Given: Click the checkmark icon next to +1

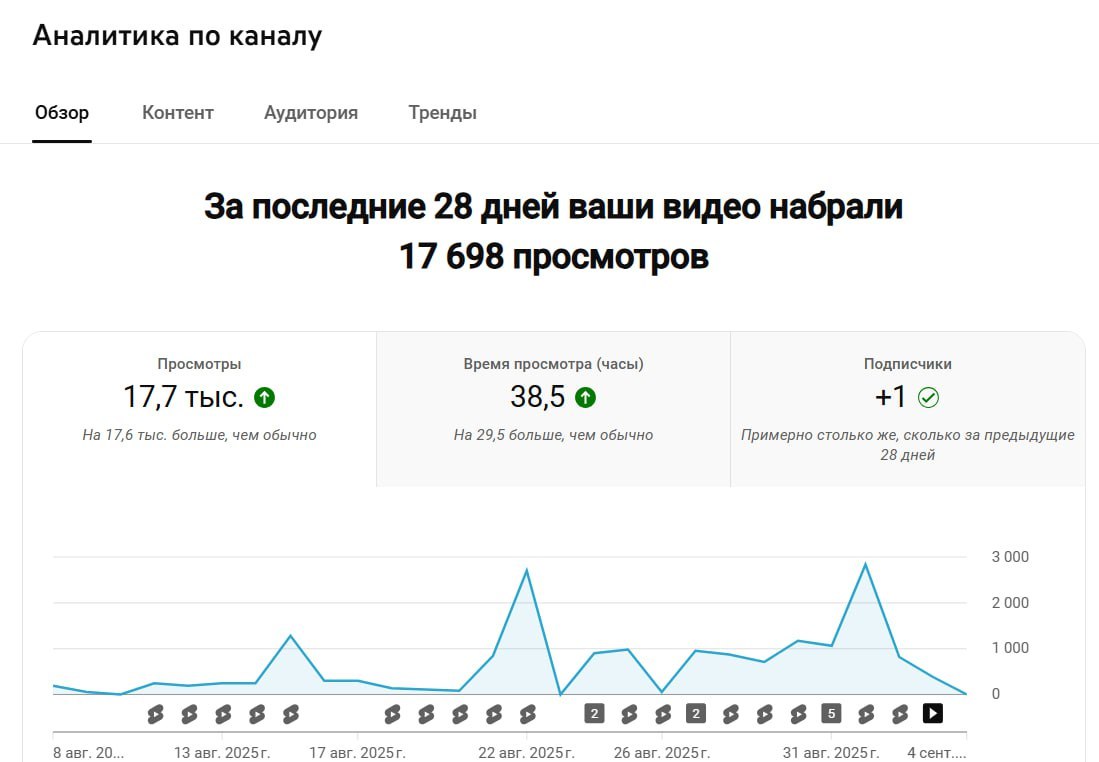Looking at the screenshot, I should [x=928, y=398].
